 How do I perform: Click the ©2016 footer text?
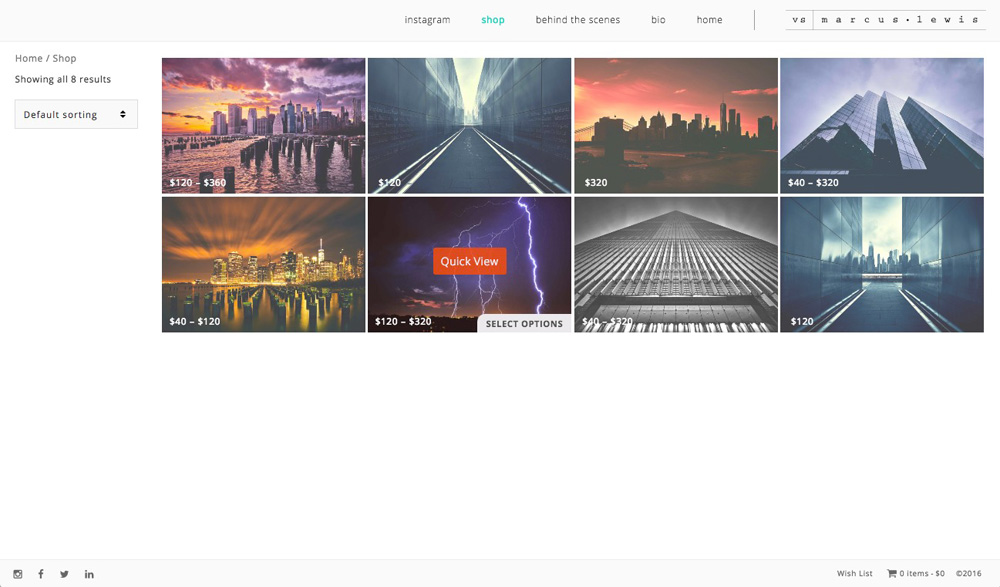968,574
